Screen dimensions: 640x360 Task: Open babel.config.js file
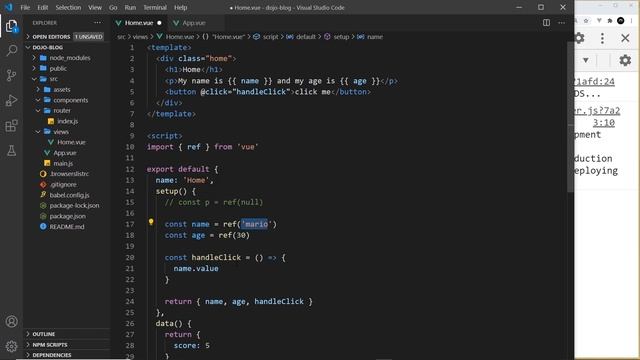coord(67,195)
